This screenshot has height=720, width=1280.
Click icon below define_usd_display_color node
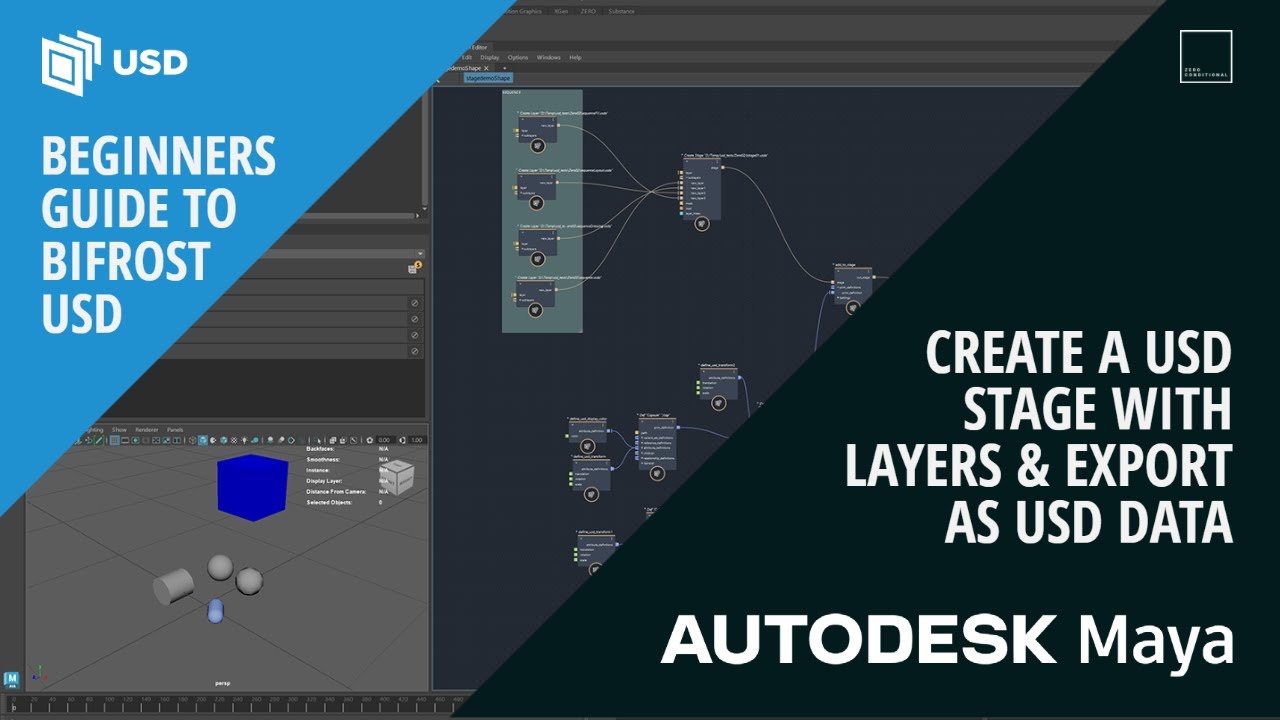pos(588,446)
